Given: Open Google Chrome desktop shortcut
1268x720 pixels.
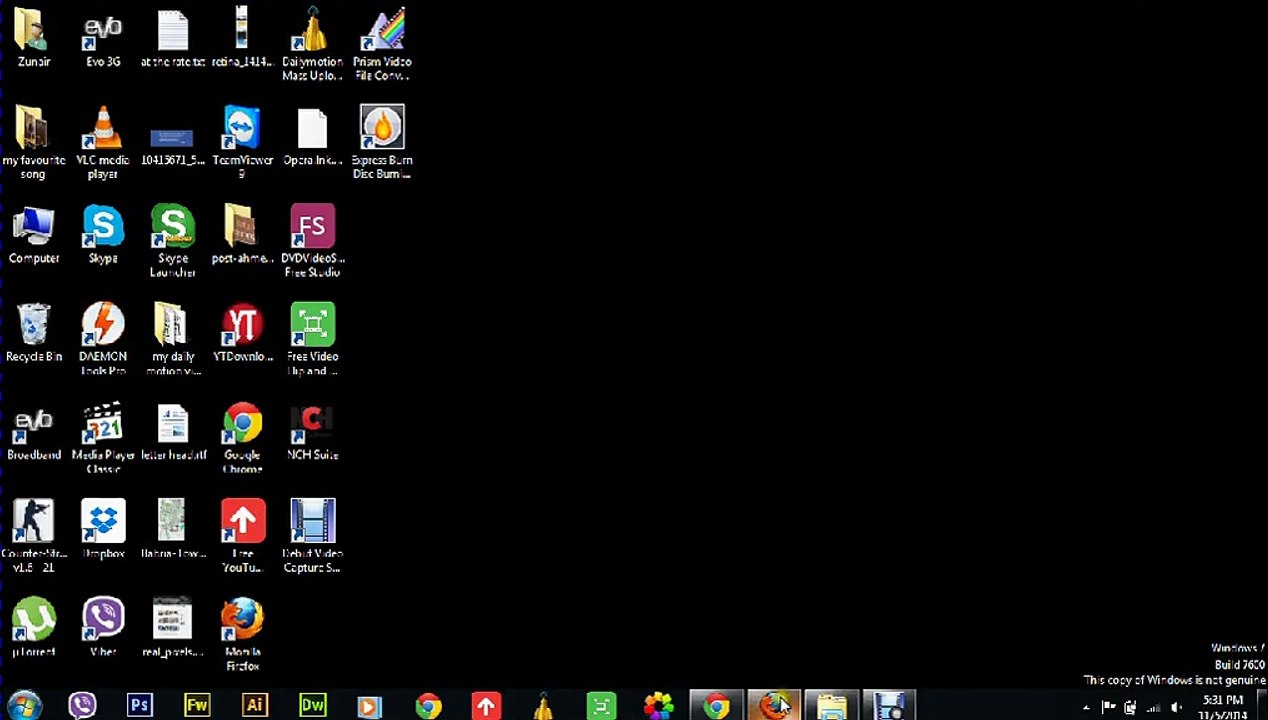Looking at the screenshot, I should [x=242, y=438].
